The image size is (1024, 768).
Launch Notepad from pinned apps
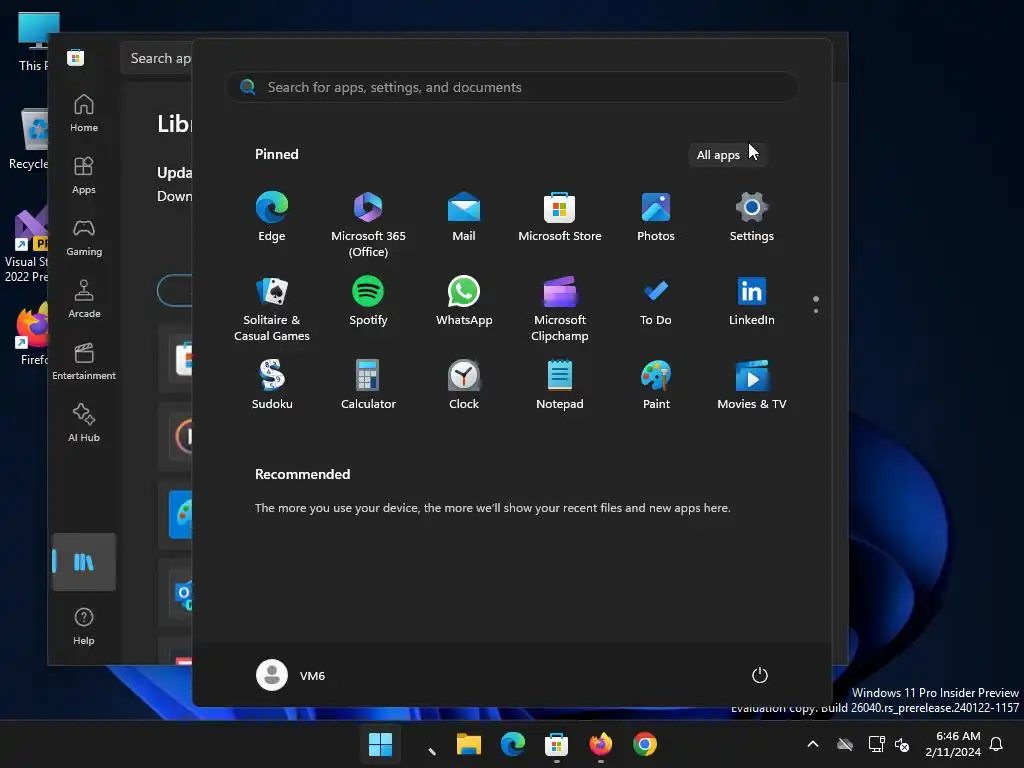[x=560, y=385]
